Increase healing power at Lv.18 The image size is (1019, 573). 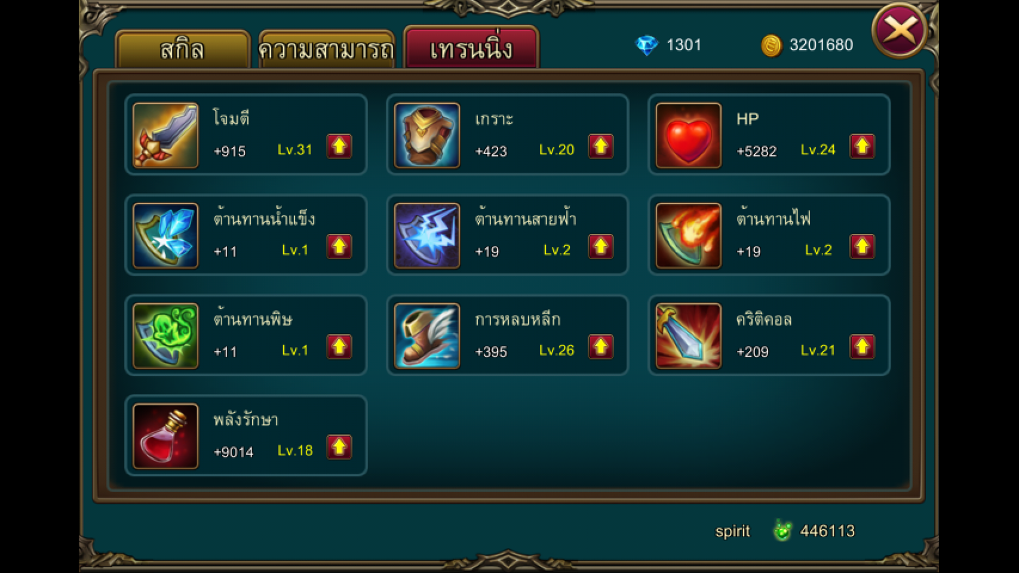pos(339,447)
